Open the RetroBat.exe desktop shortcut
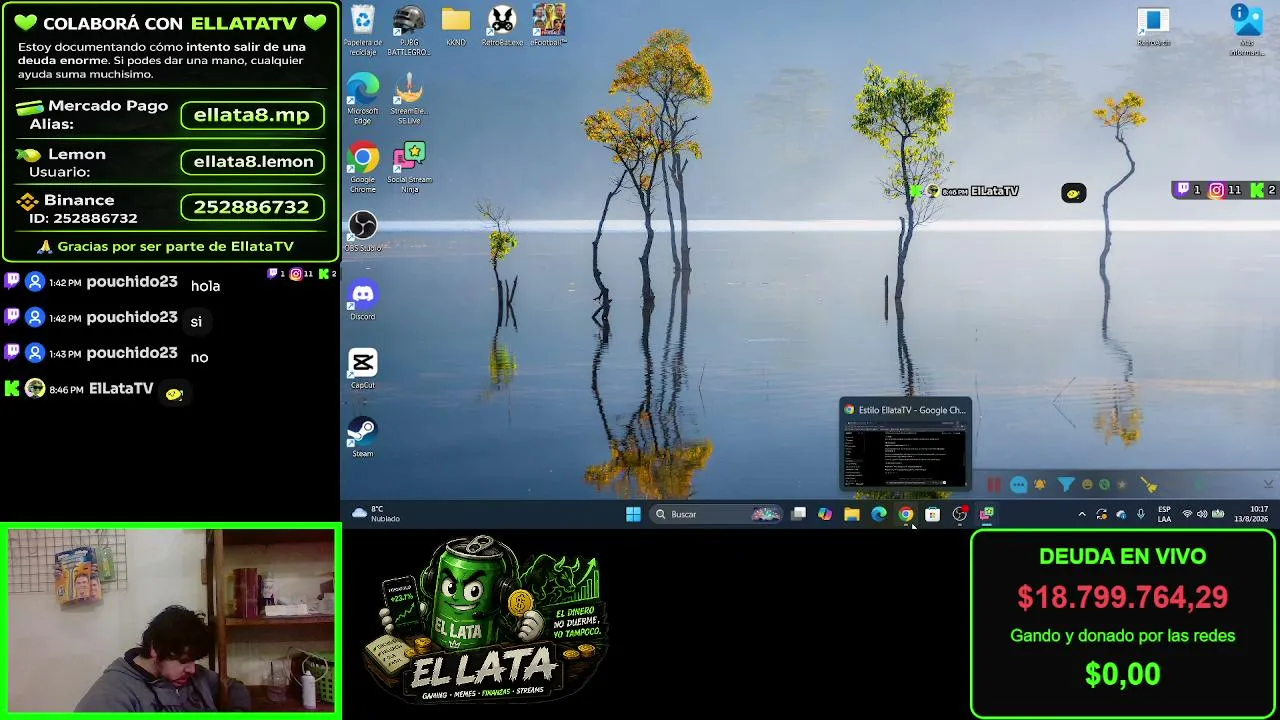This screenshot has height=720, width=1280. coord(502,27)
